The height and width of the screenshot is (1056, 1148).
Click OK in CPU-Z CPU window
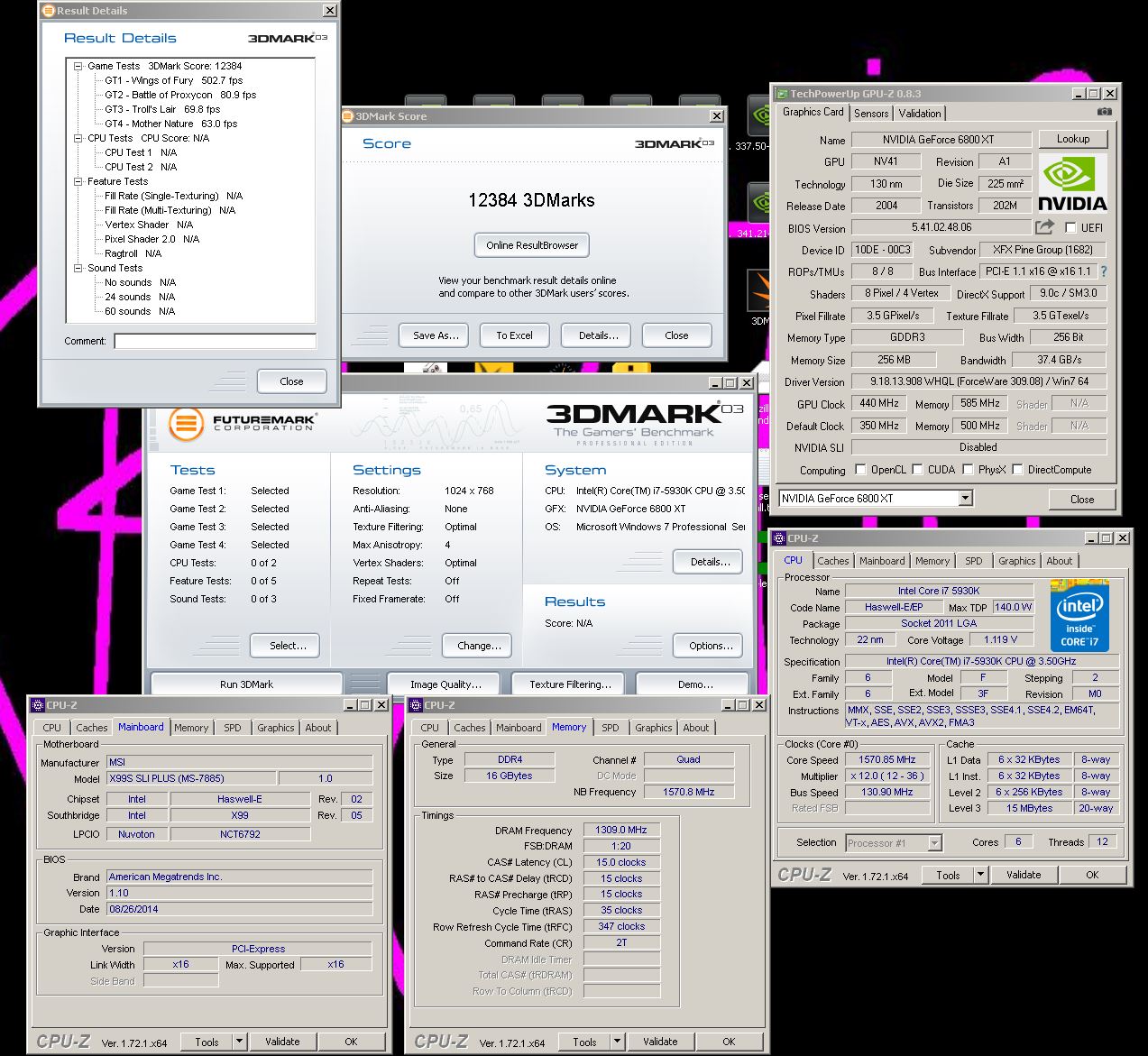pyautogui.click(x=1092, y=875)
